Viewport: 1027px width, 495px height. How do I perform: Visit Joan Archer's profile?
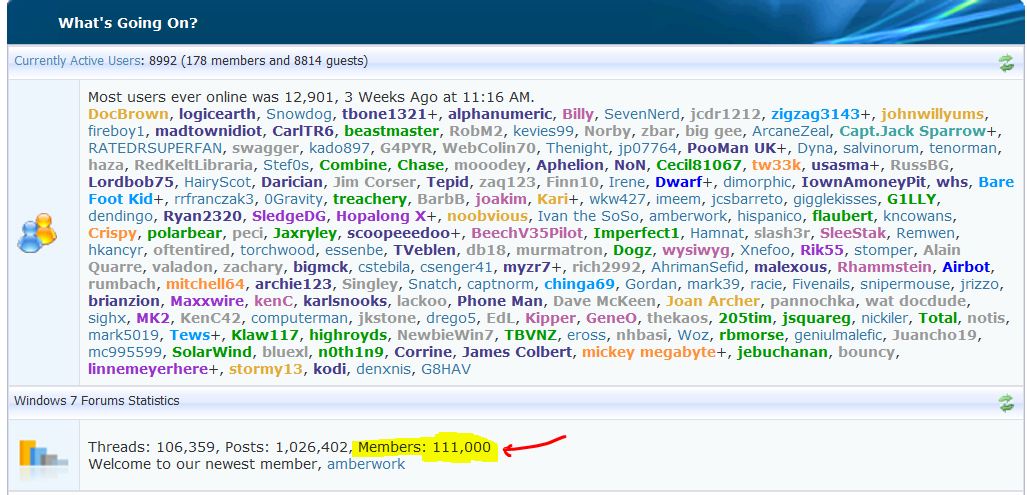point(713,301)
